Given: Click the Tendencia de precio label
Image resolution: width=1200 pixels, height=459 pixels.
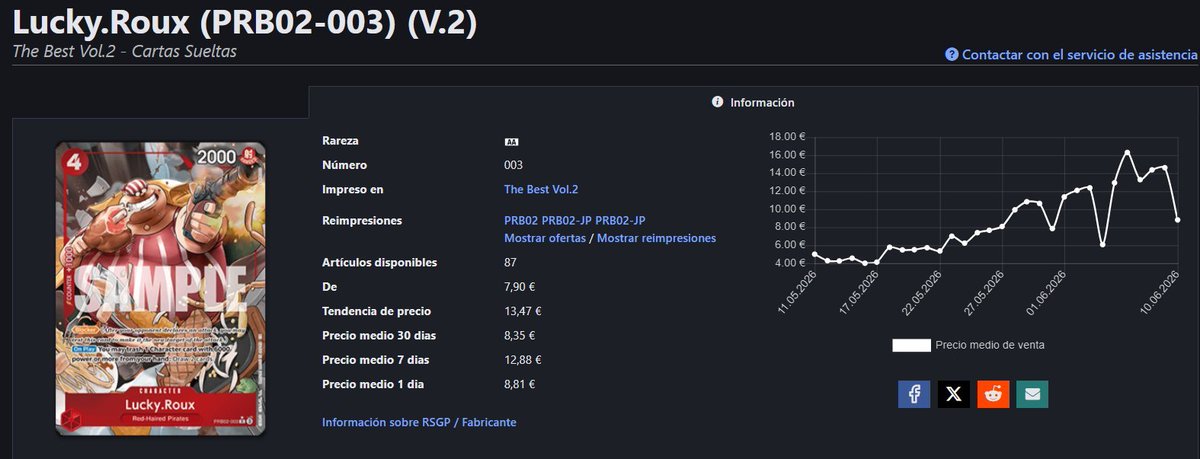Looking at the screenshot, I should tap(376, 311).
